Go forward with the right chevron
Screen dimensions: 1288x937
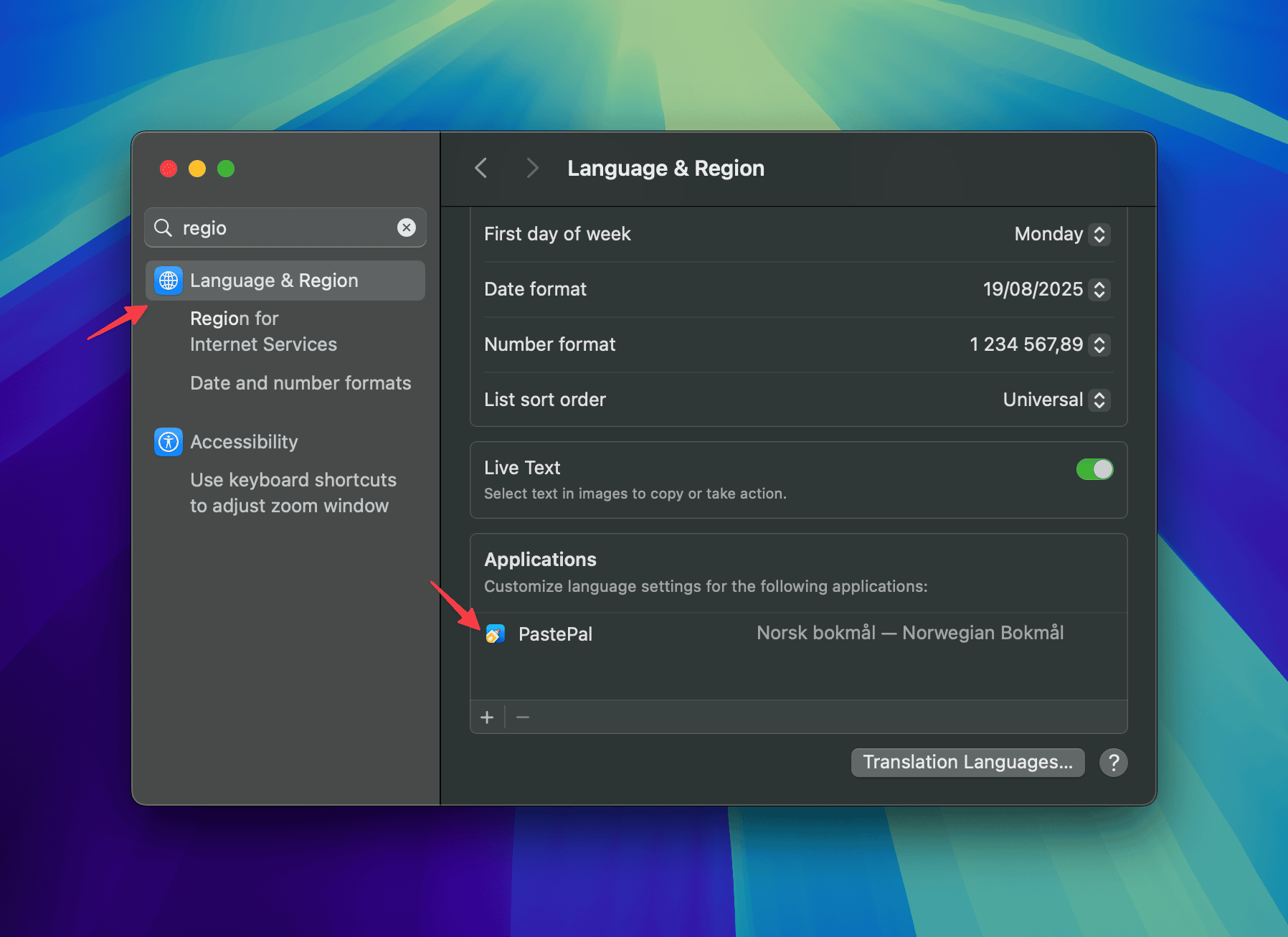pyautogui.click(x=531, y=168)
